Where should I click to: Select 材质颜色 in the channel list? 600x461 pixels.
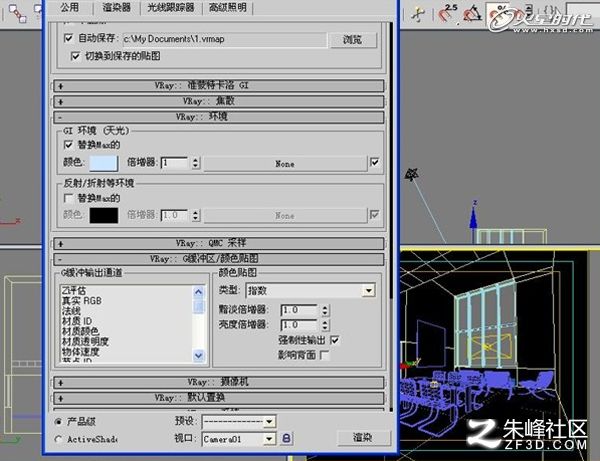click(x=80, y=331)
